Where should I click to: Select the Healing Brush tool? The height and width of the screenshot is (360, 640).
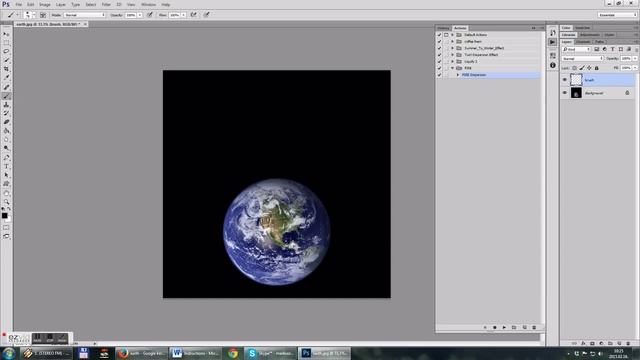pos(6,87)
